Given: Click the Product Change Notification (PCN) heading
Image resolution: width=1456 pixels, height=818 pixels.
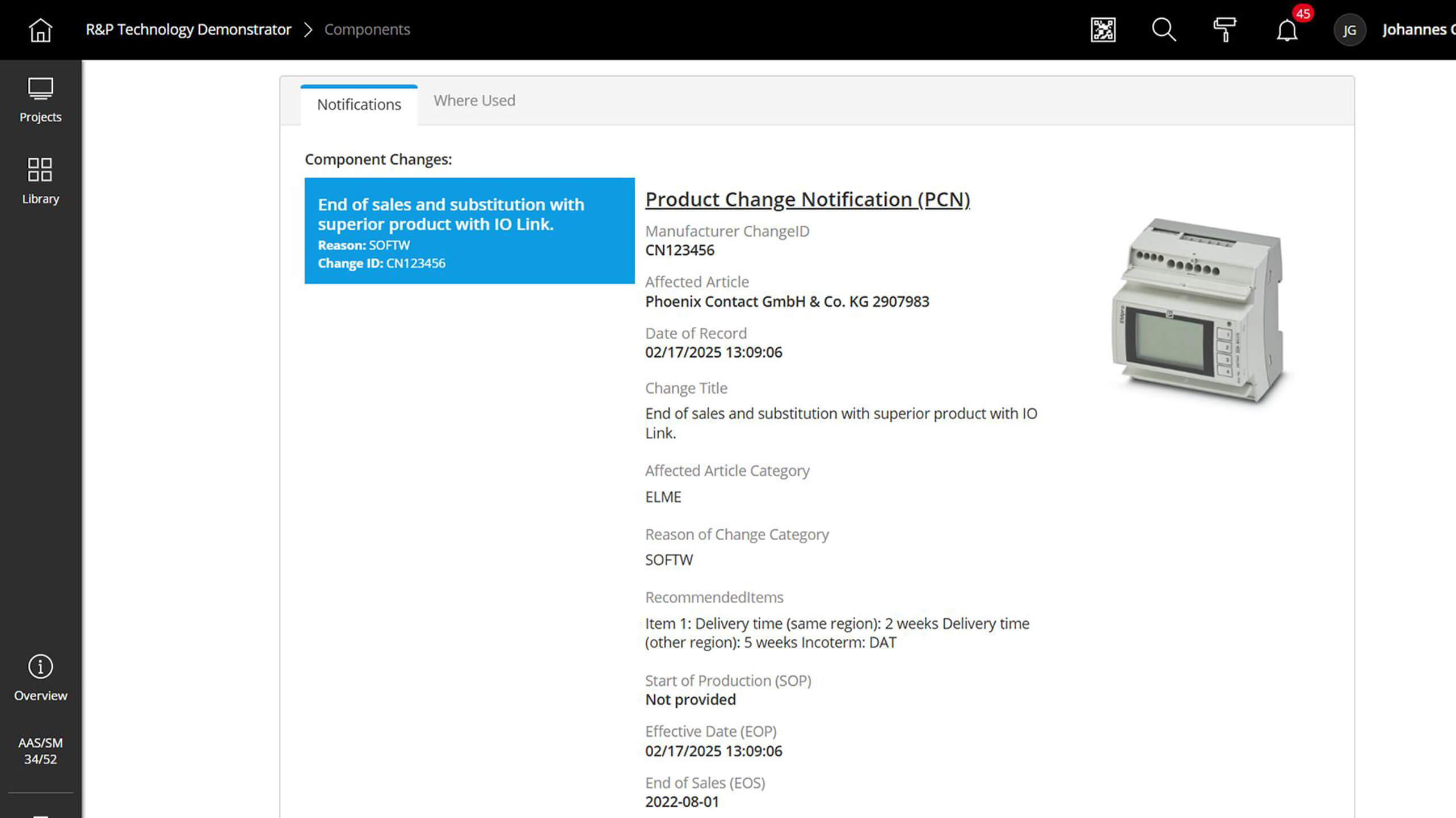Looking at the screenshot, I should tap(807, 199).
